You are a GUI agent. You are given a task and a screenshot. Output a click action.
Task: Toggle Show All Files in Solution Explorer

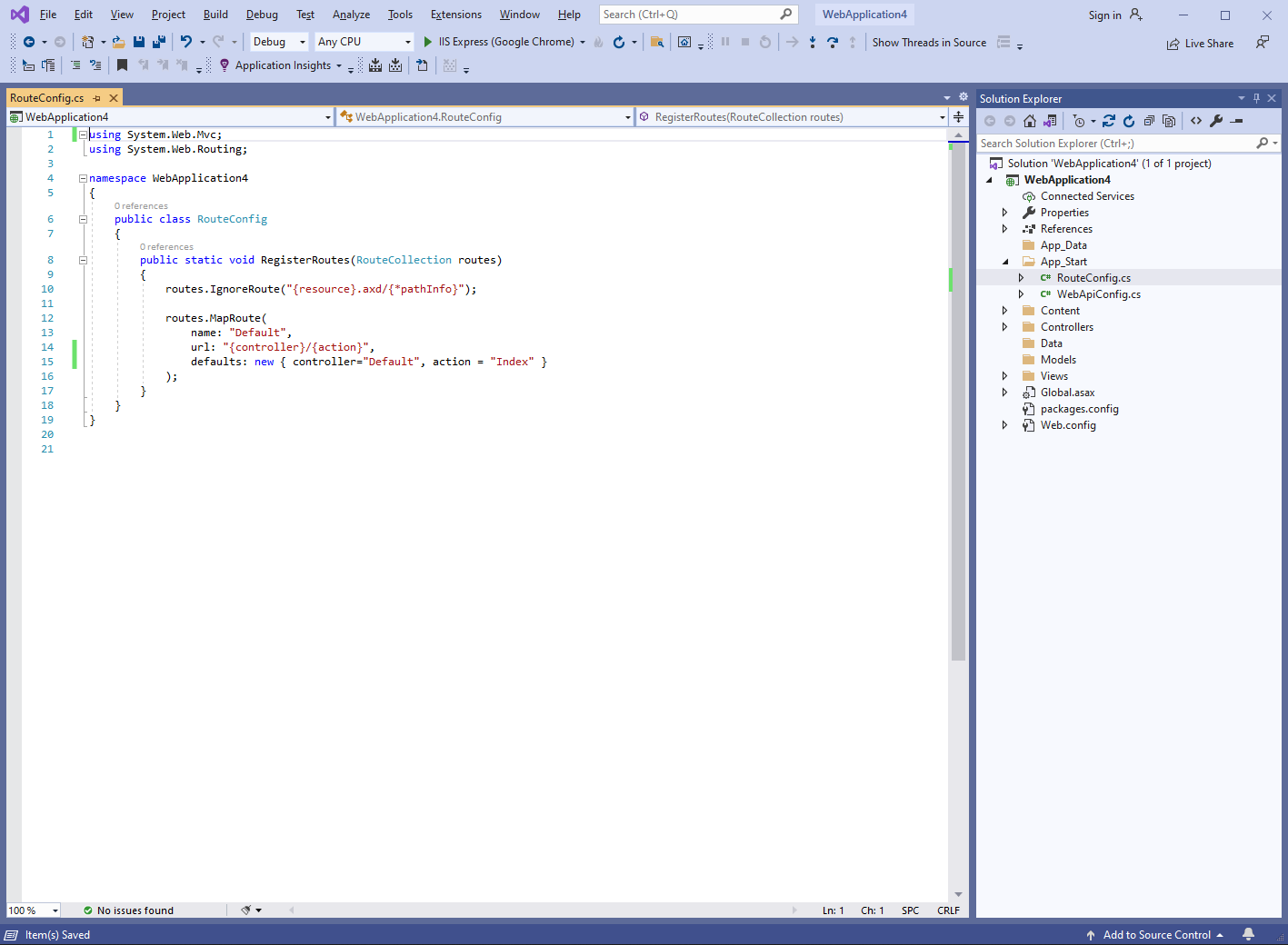pyautogui.click(x=1169, y=121)
